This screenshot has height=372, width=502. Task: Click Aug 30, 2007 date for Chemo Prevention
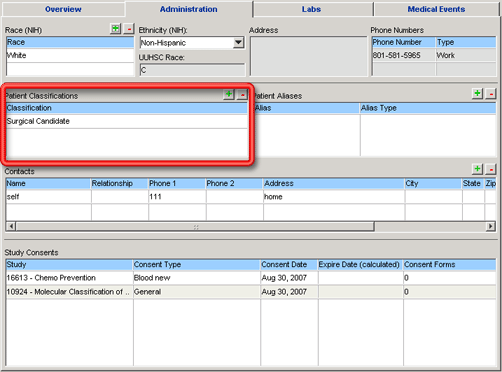click(x=289, y=278)
